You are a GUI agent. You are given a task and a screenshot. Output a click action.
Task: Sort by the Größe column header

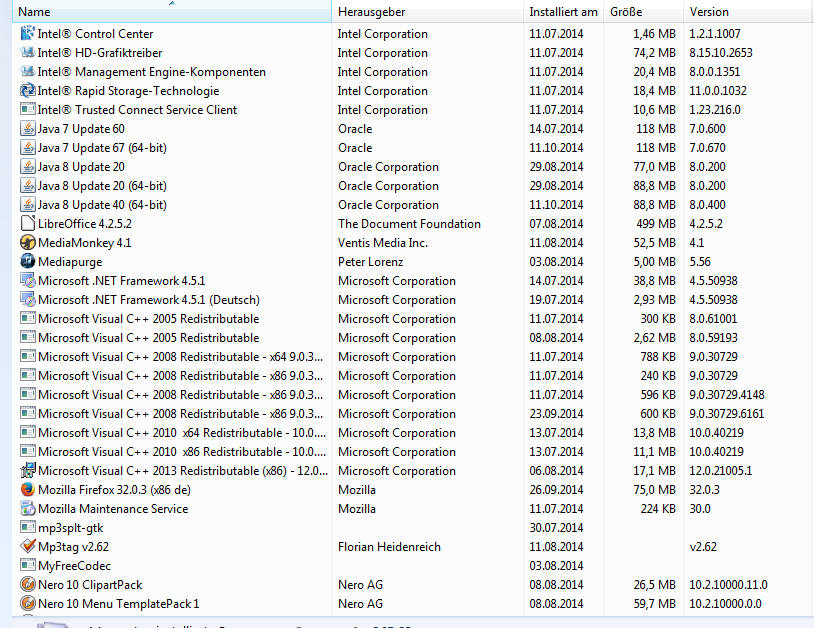[x=643, y=11]
